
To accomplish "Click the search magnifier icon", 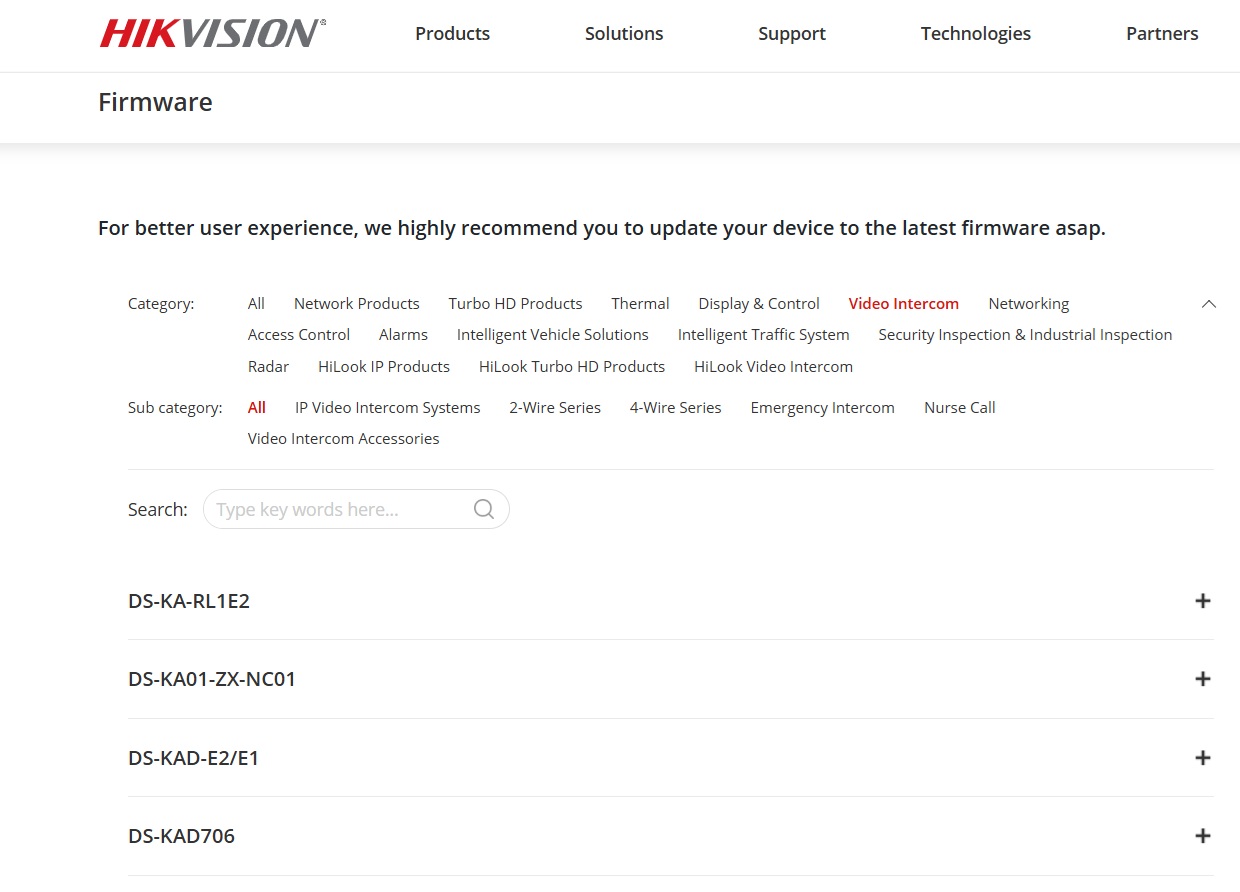I will [484, 509].
